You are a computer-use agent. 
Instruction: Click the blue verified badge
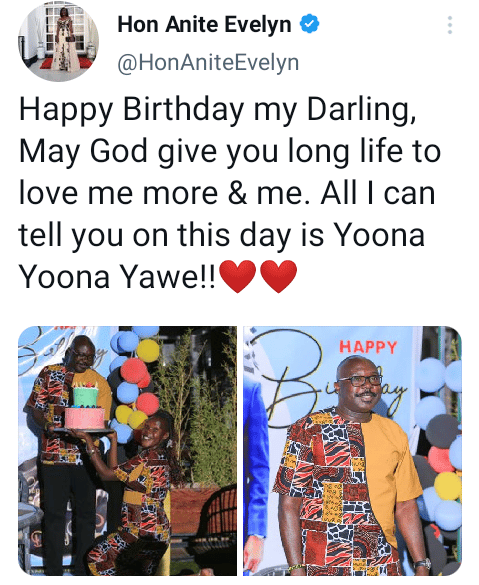coord(309,25)
